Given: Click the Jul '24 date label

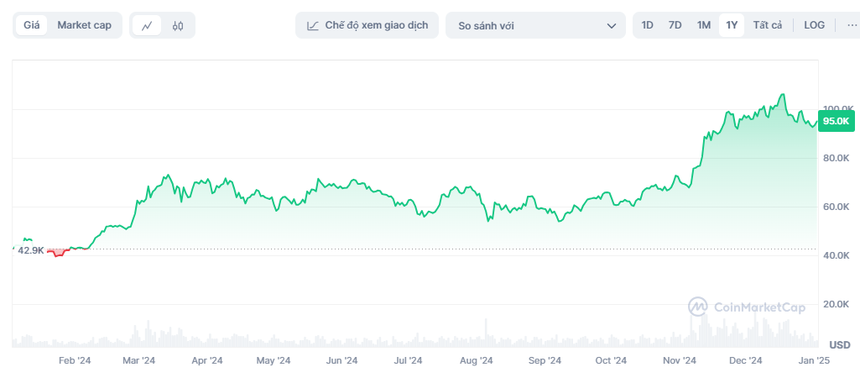Looking at the screenshot, I should tap(408, 361).
